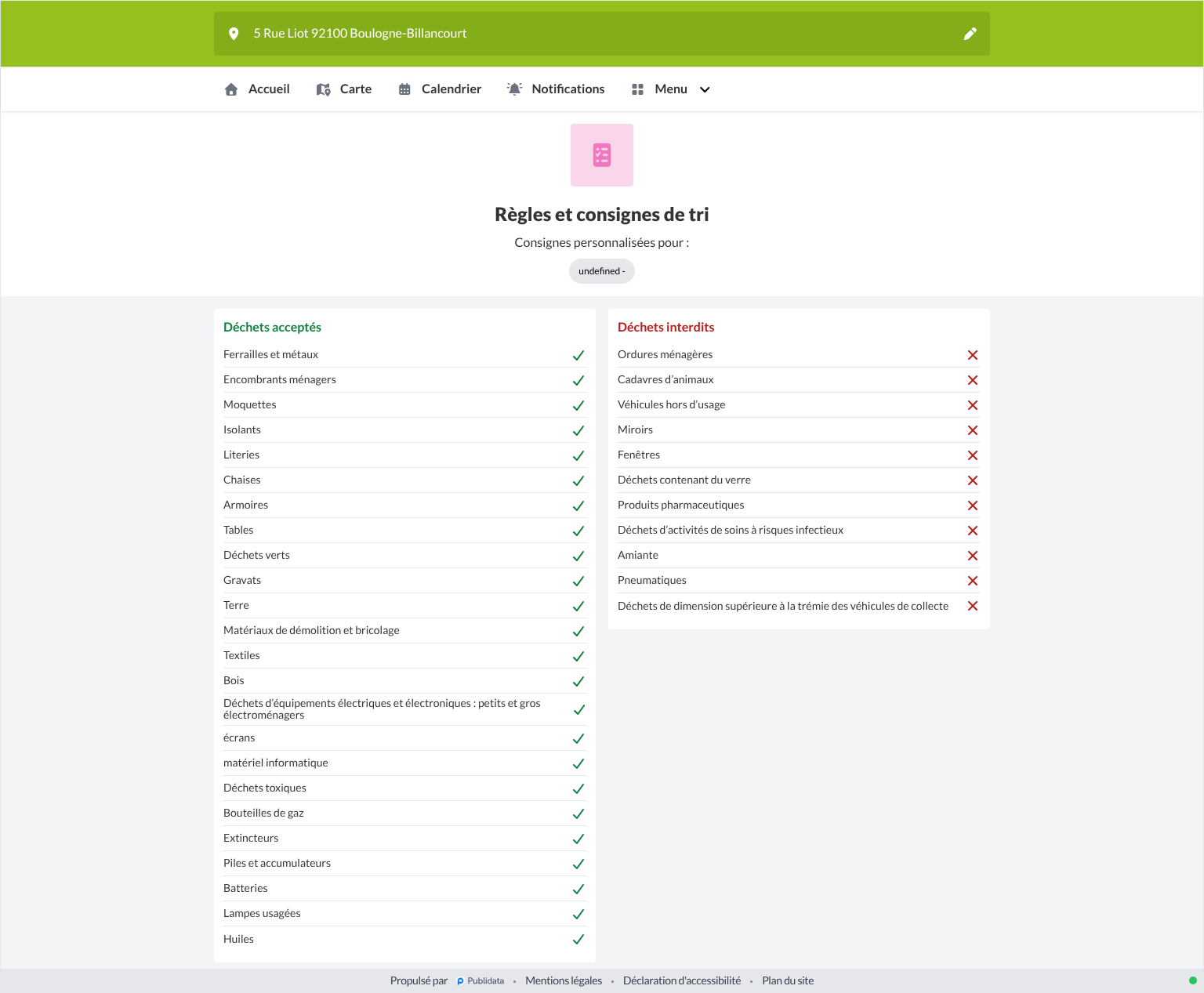Click the 'Isolants' row text
The height and width of the screenshot is (993, 1204).
pos(242,429)
